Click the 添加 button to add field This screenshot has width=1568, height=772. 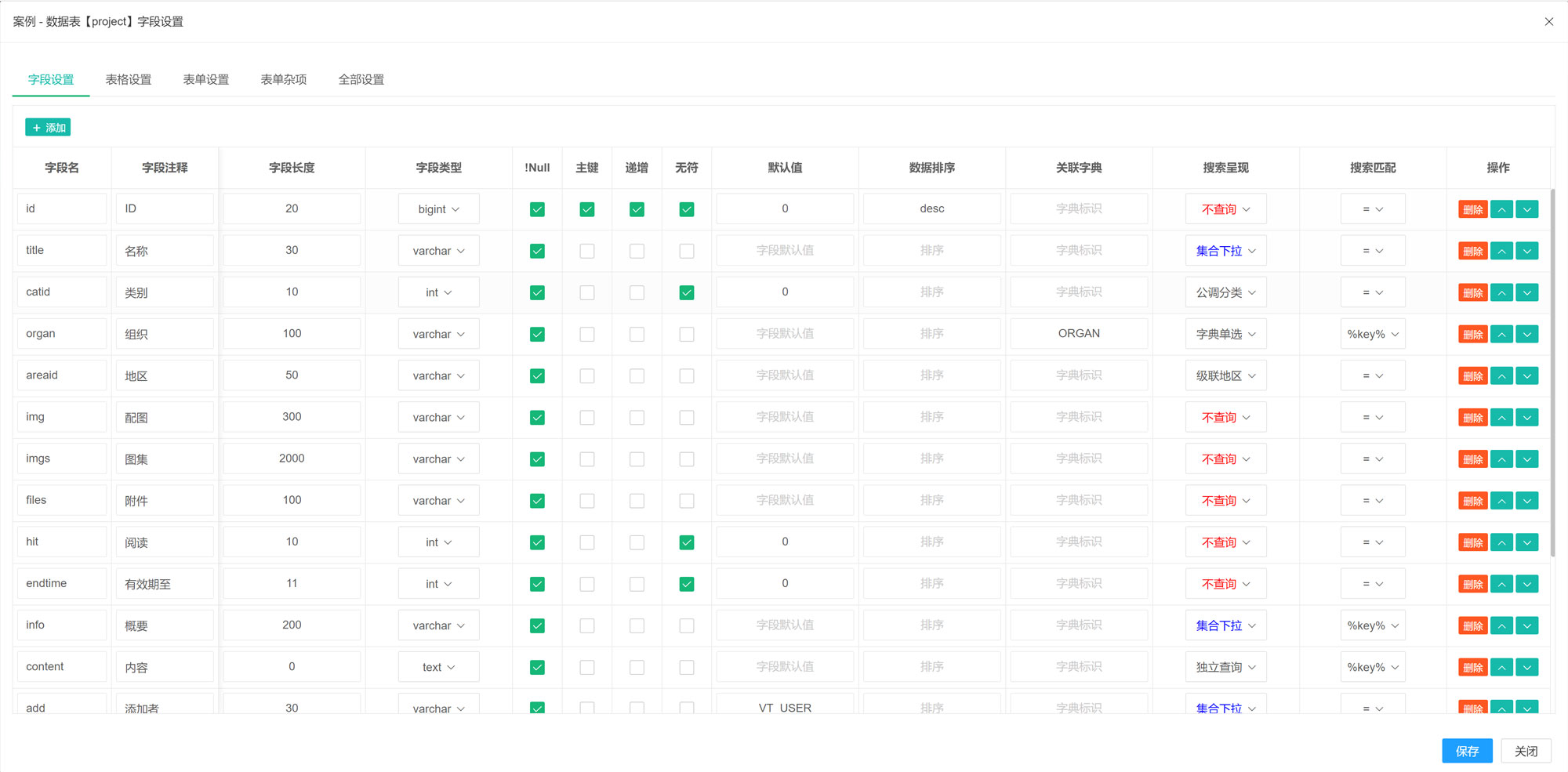point(49,127)
